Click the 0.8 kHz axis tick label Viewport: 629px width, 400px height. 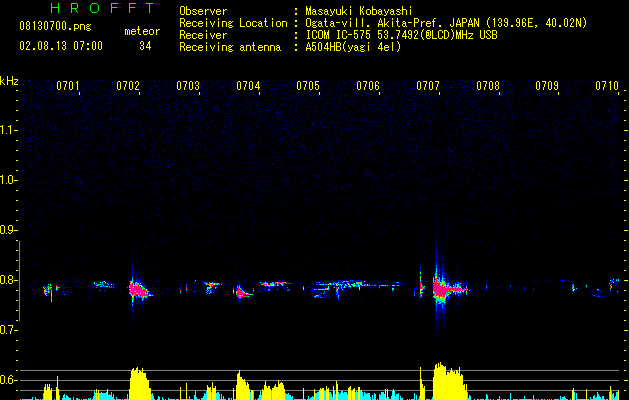pos(8,280)
